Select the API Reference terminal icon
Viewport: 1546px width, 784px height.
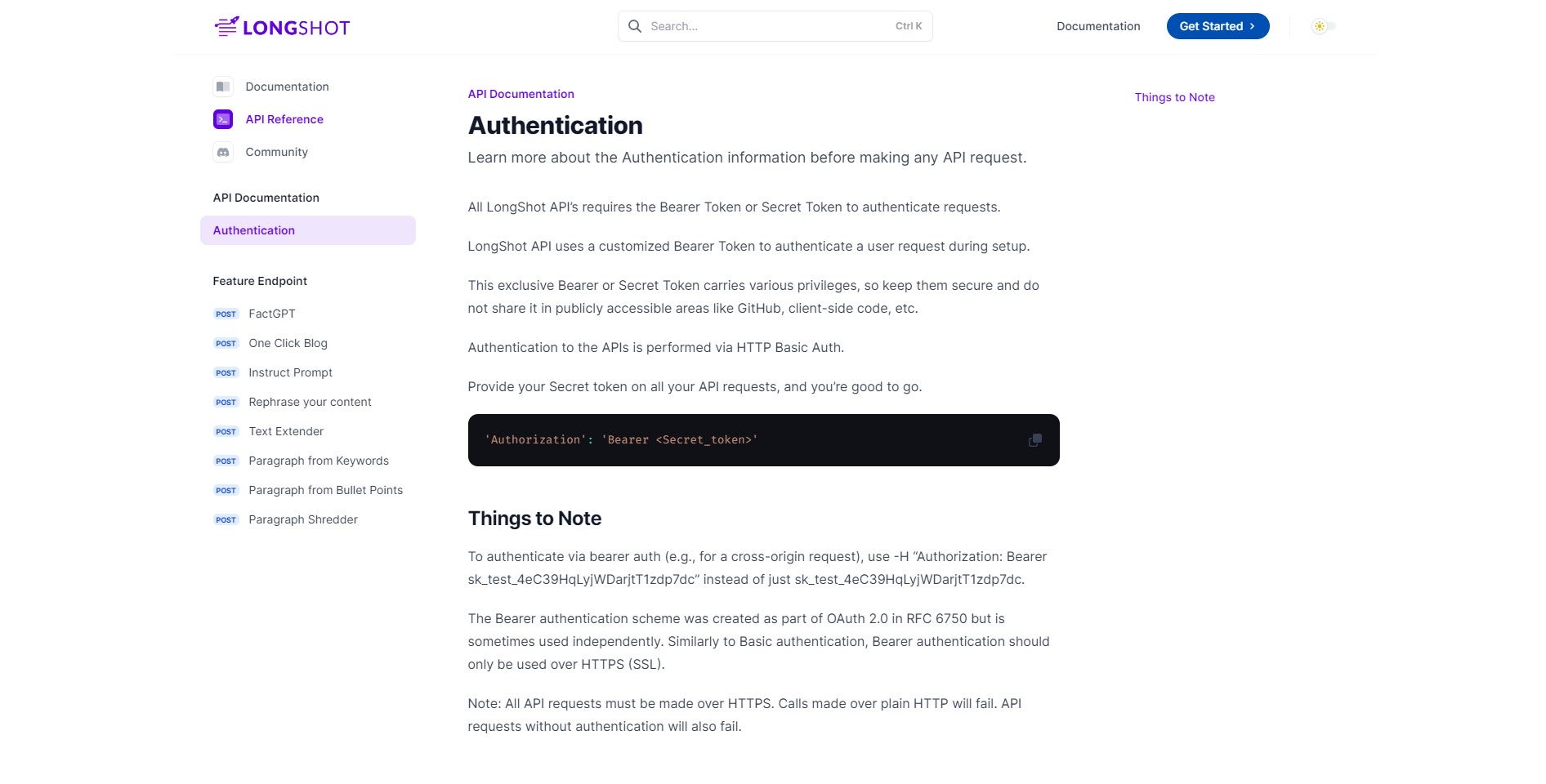pos(223,119)
